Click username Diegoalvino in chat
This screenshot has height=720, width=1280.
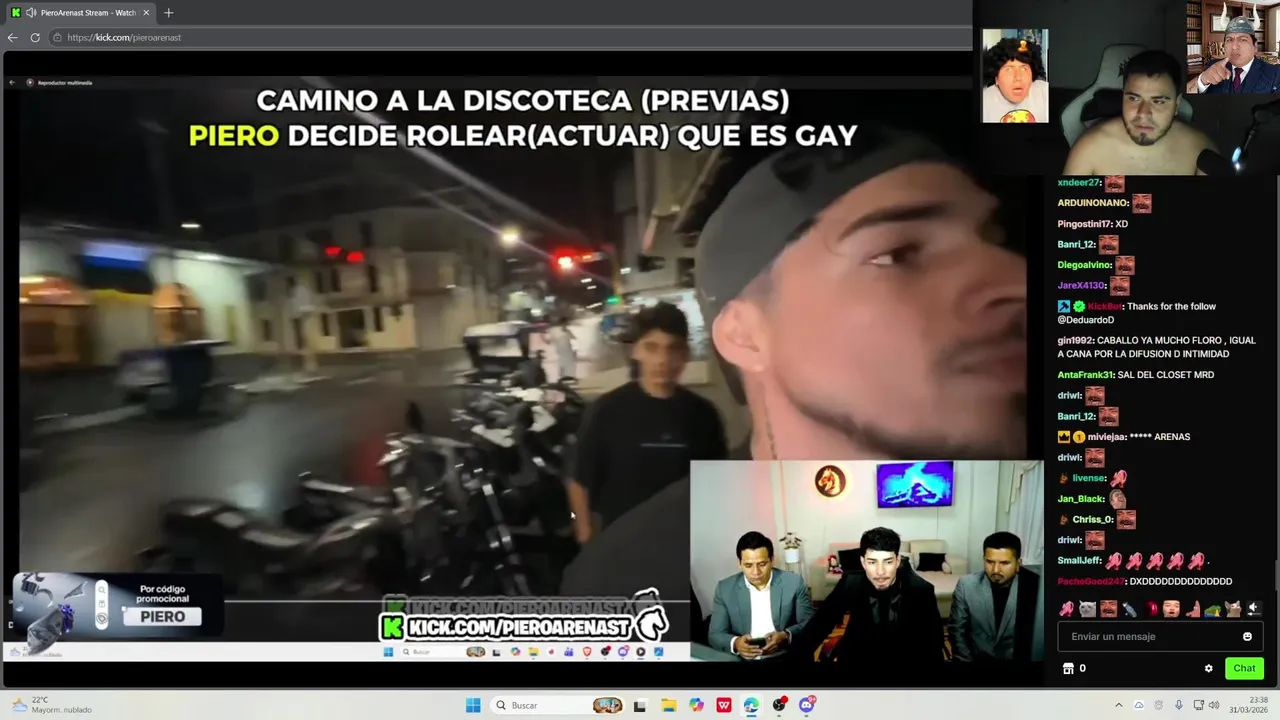[x=1084, y=265]
